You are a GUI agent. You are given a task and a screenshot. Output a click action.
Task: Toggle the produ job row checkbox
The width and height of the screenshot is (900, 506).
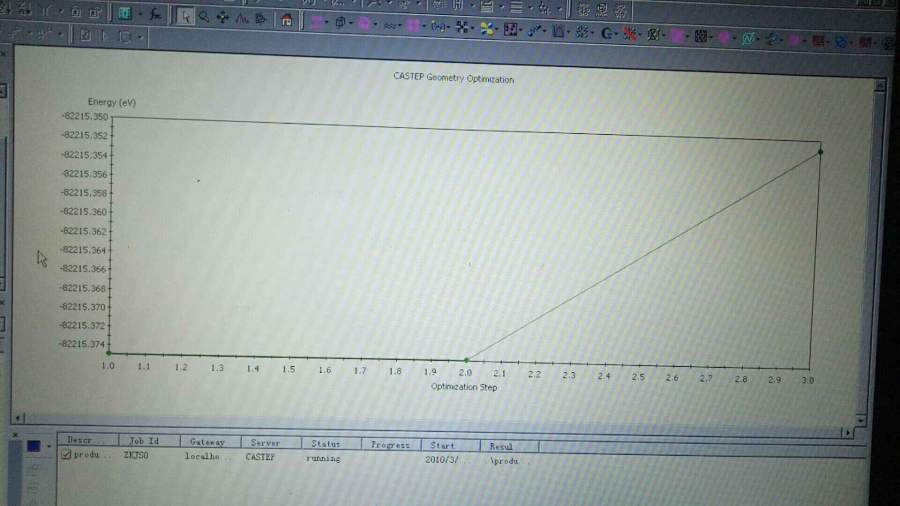66,454
